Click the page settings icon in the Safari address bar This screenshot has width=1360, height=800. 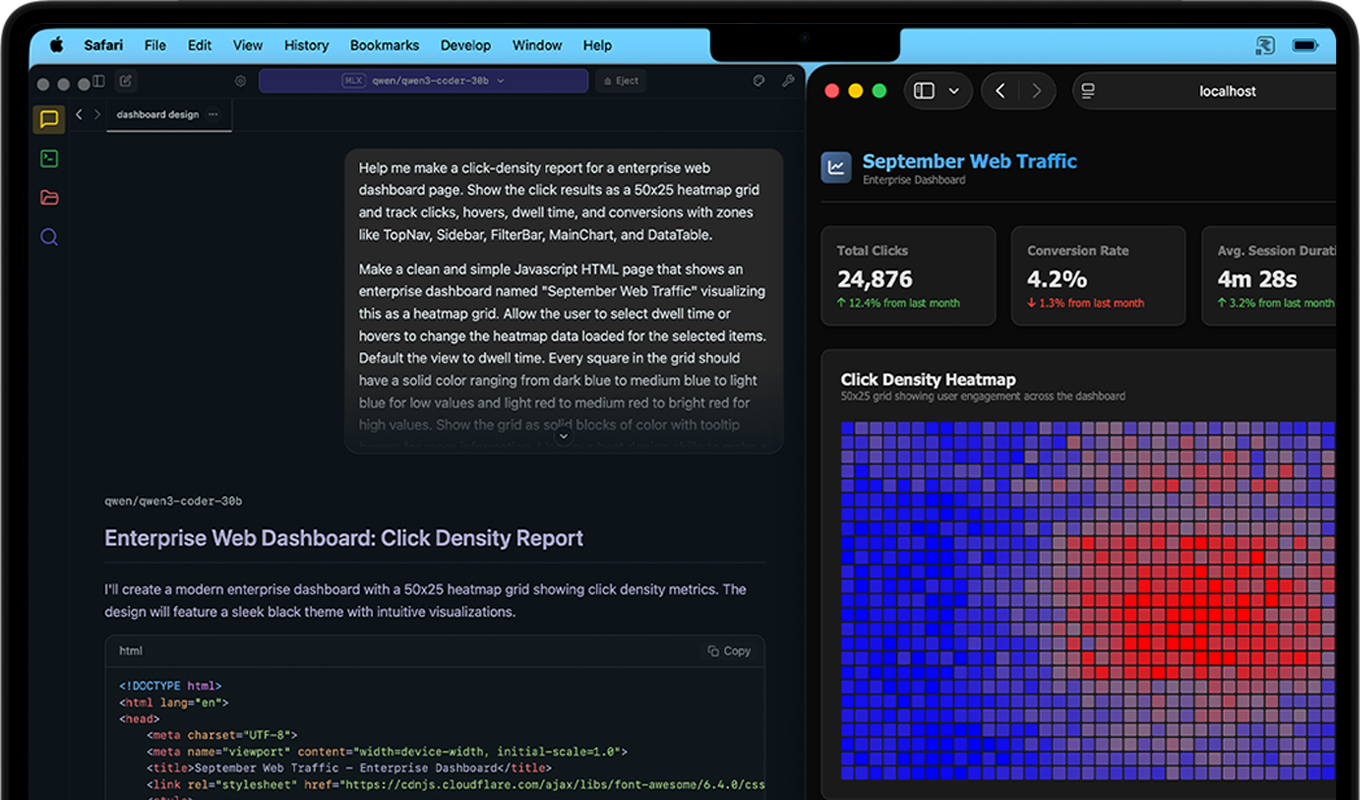(x=1089, y=91)
